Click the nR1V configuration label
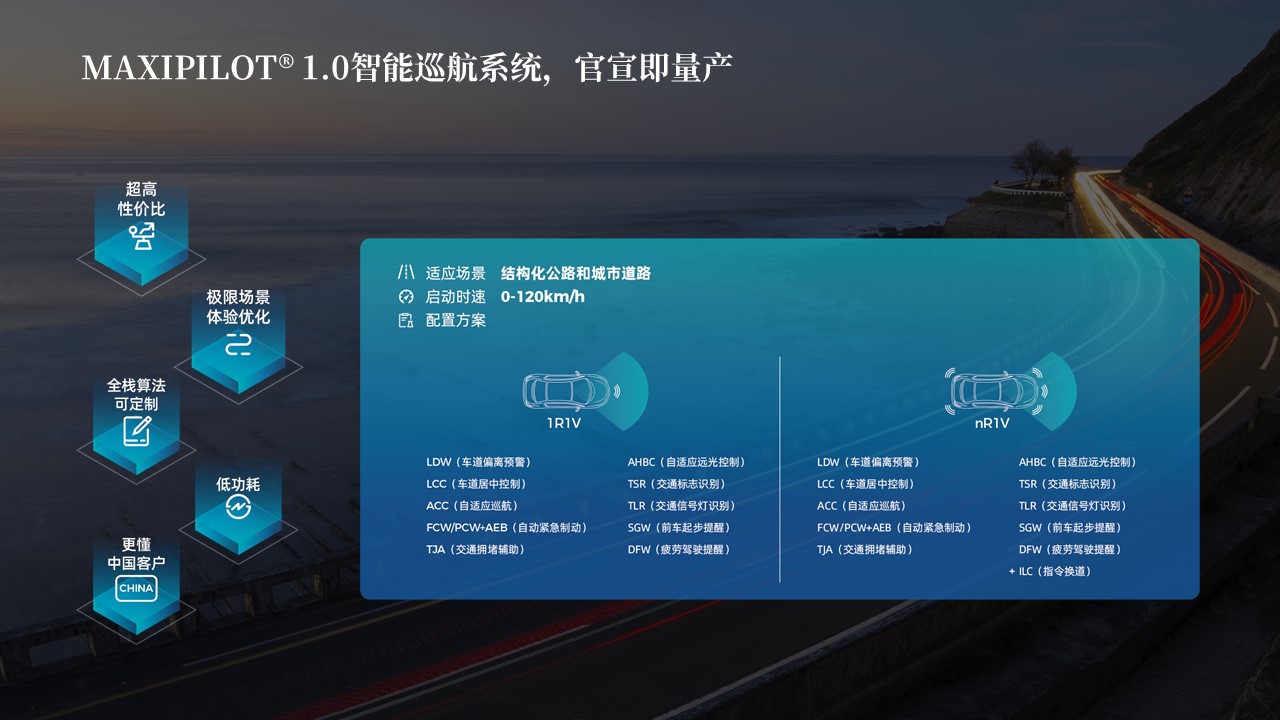Image resolution: width=1280 pixels, height=720 pixels. pyautogui.click(x=992, y=423)
